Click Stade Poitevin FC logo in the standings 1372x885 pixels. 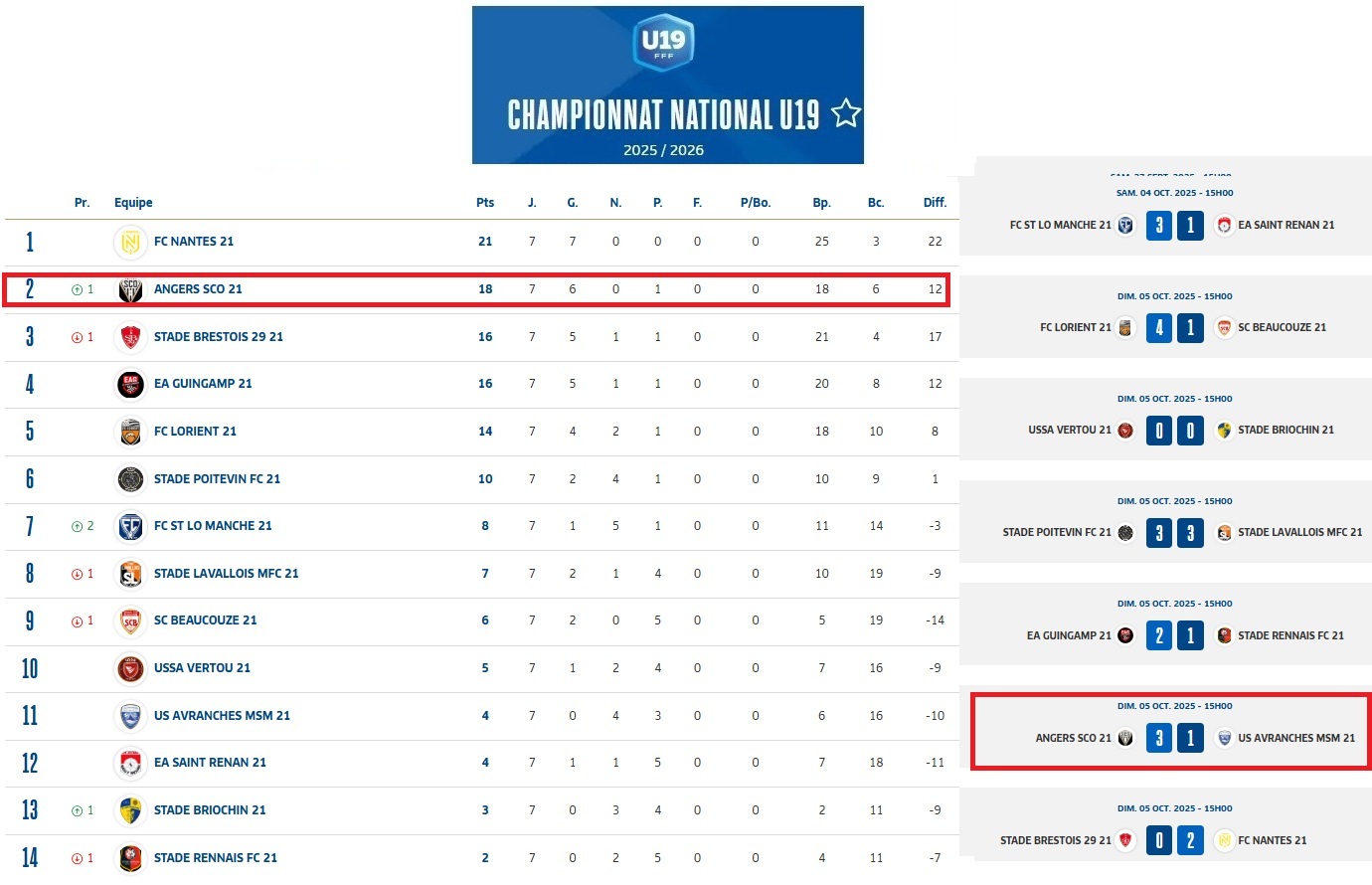tap(130, 479)
